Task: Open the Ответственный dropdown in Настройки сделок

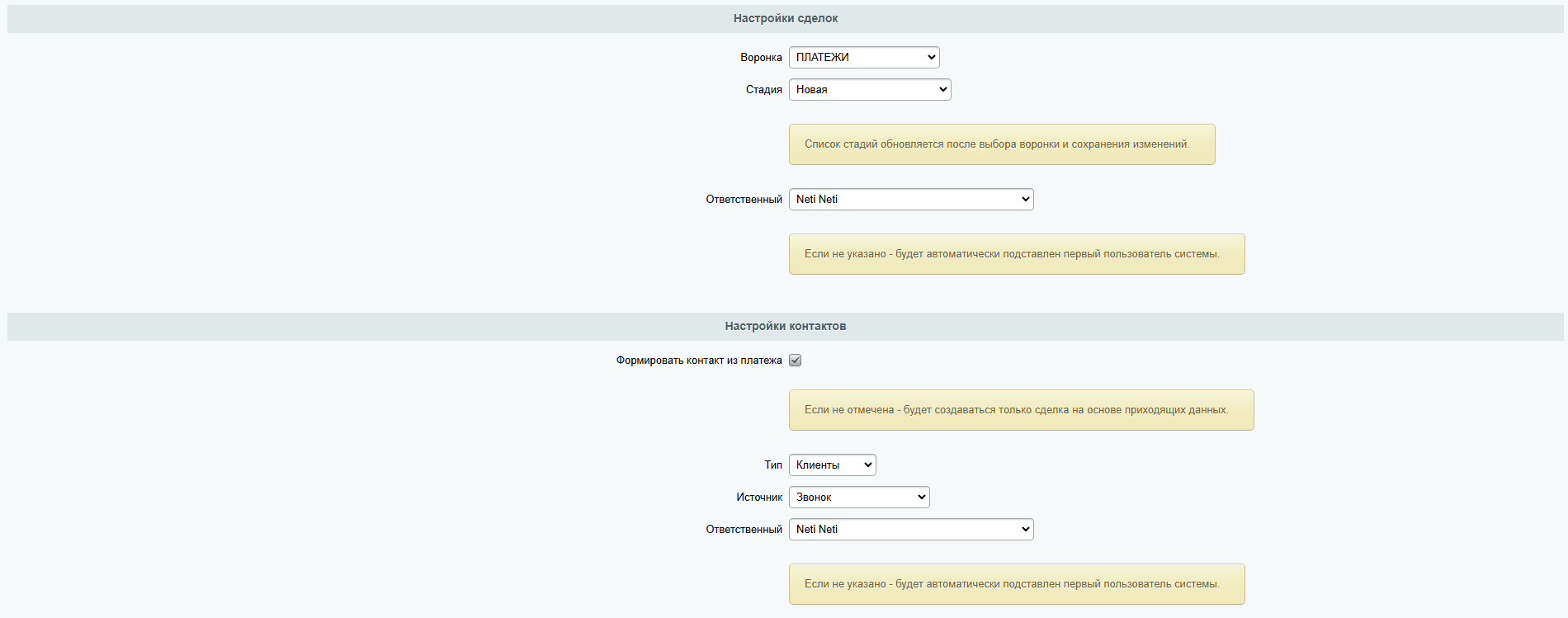Action: 910,199
